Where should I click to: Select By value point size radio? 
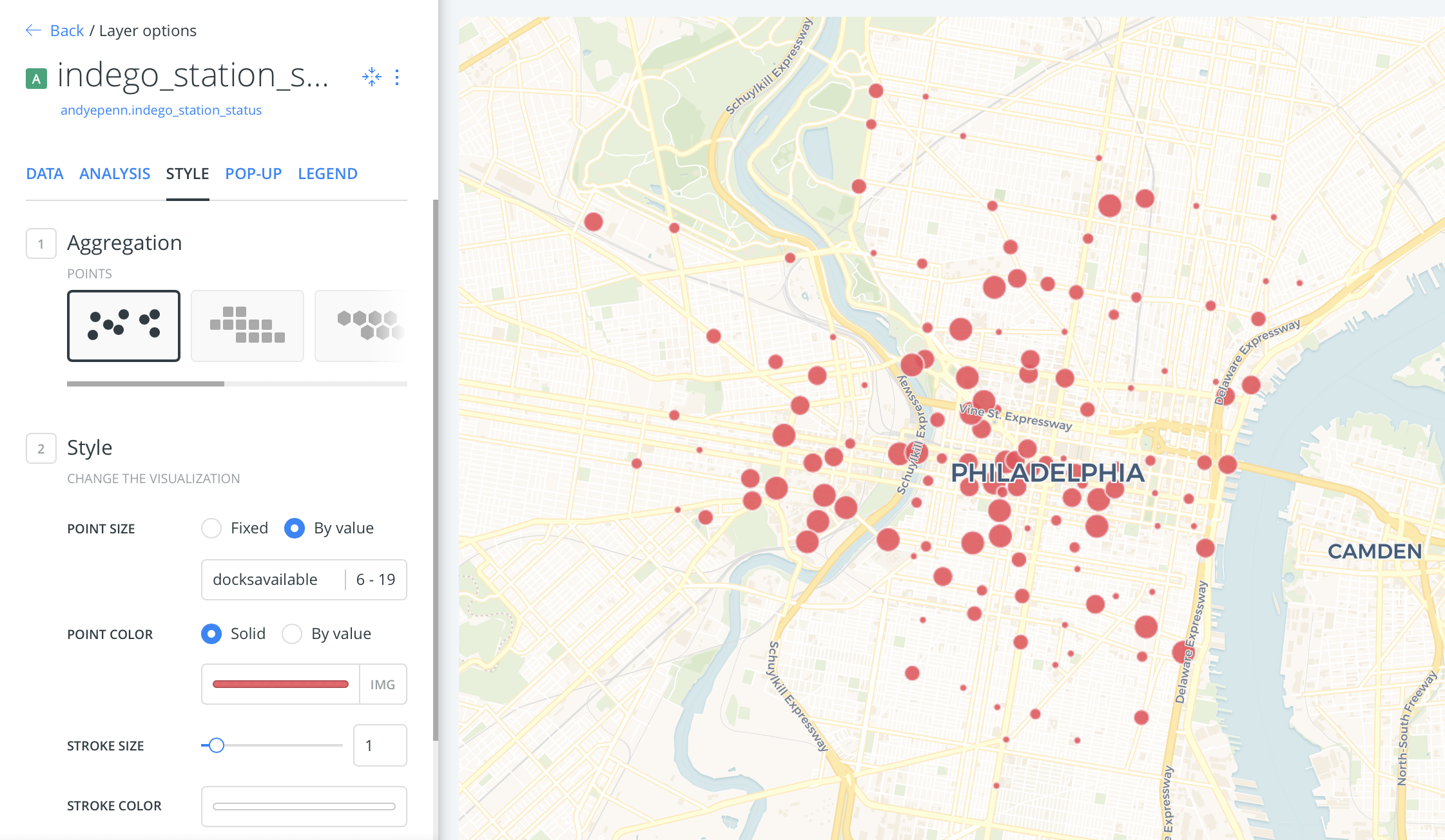coord(295,528)
